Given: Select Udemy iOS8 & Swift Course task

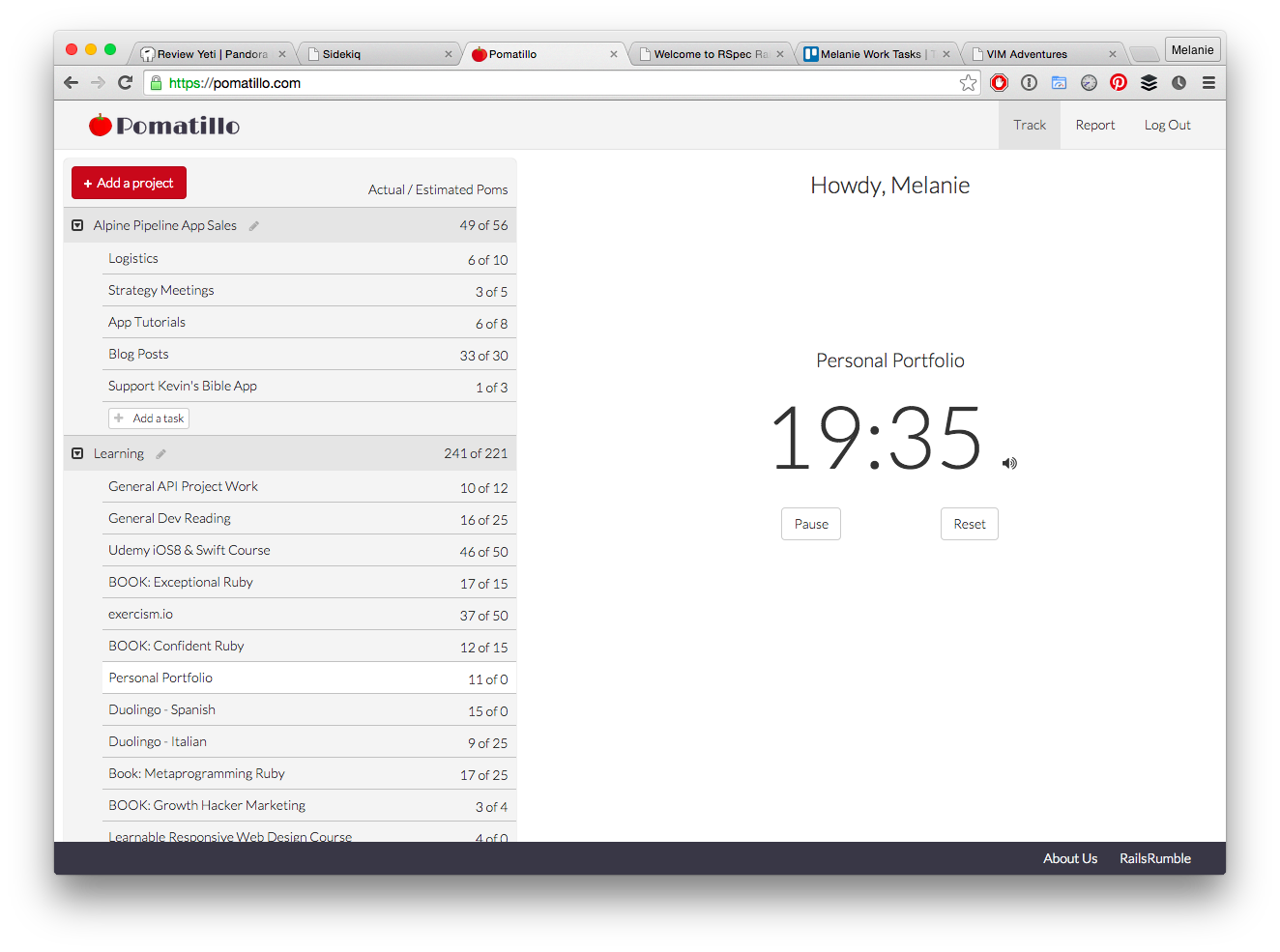Looking at the screenshot, I should 308,551.
